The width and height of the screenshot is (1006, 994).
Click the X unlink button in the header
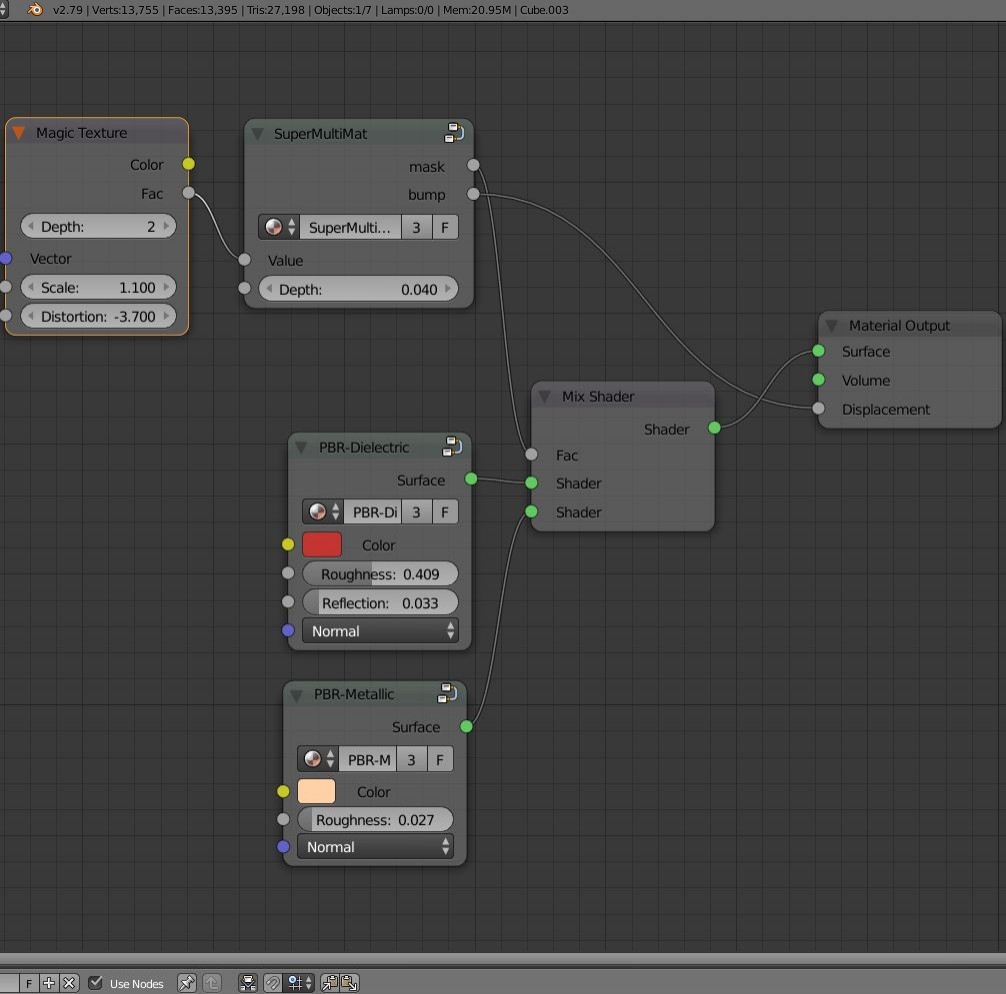(68, 983)
